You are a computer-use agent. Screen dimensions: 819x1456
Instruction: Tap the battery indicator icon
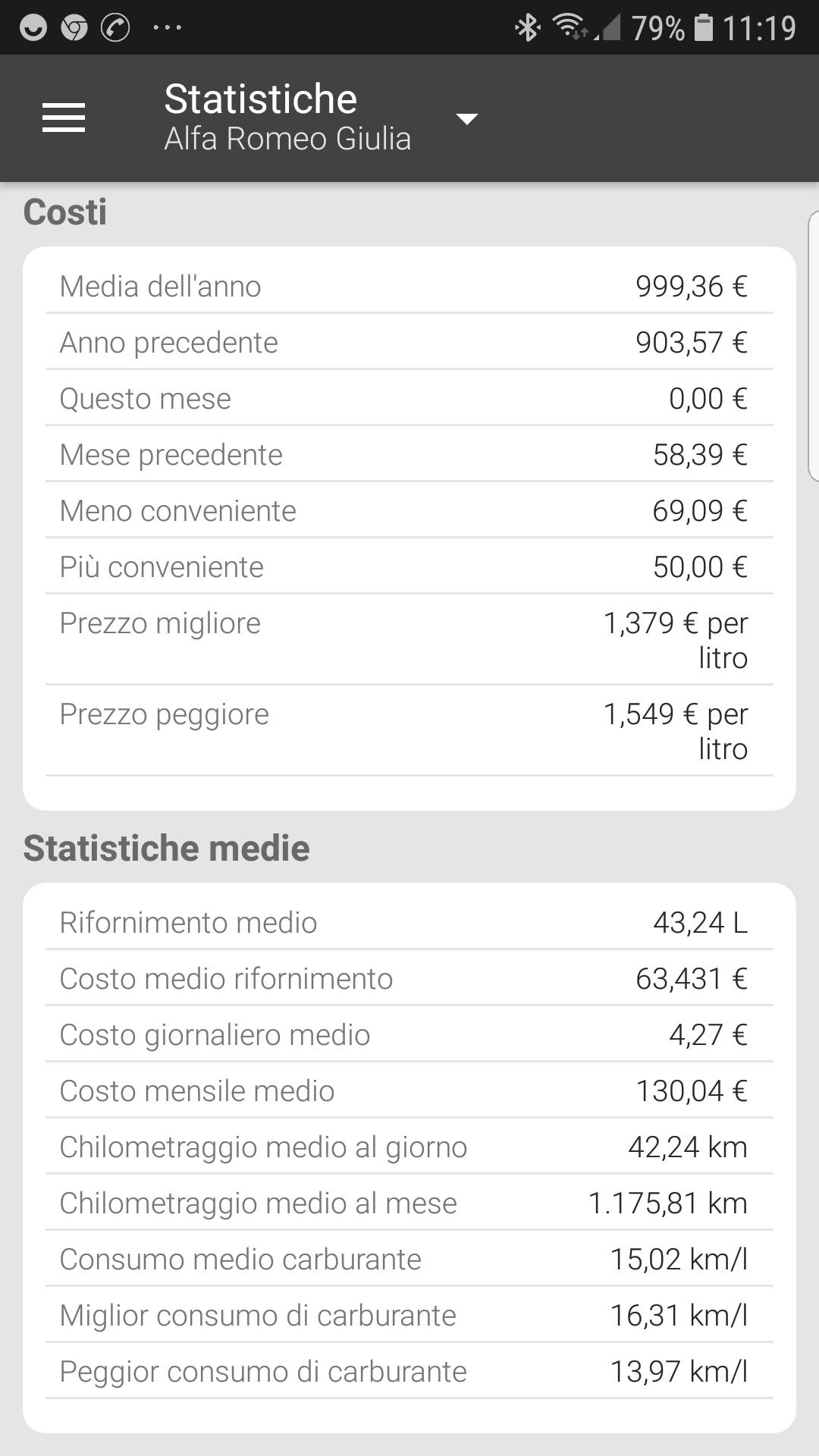click(x=704, y=27)
